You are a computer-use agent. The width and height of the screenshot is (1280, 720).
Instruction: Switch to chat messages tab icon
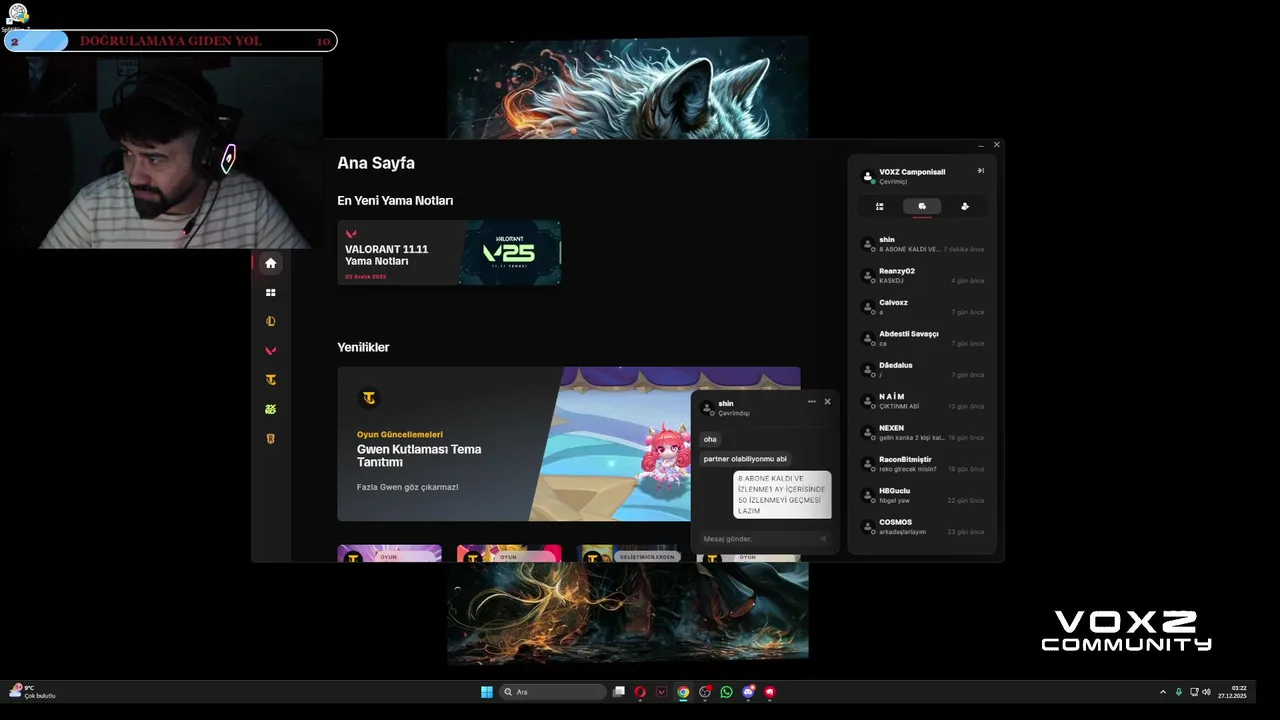point(922,206)
